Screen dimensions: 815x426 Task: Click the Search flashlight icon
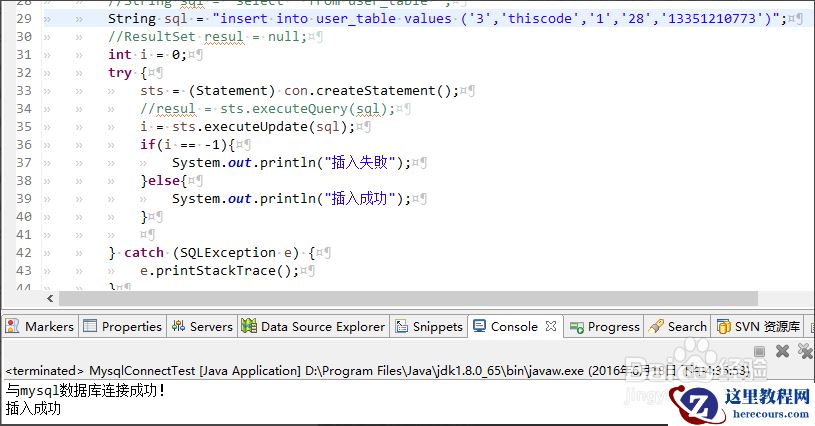point(656,326)
